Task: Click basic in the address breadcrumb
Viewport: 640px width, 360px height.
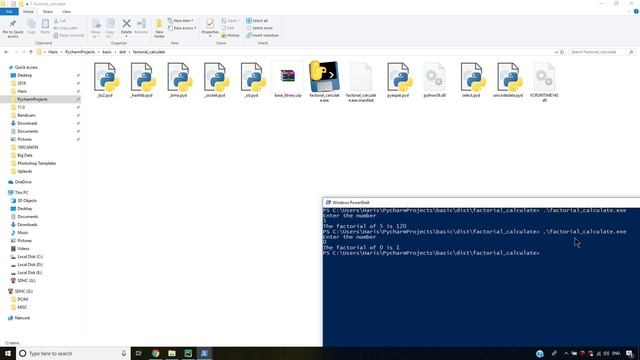Action: [107, 52]
